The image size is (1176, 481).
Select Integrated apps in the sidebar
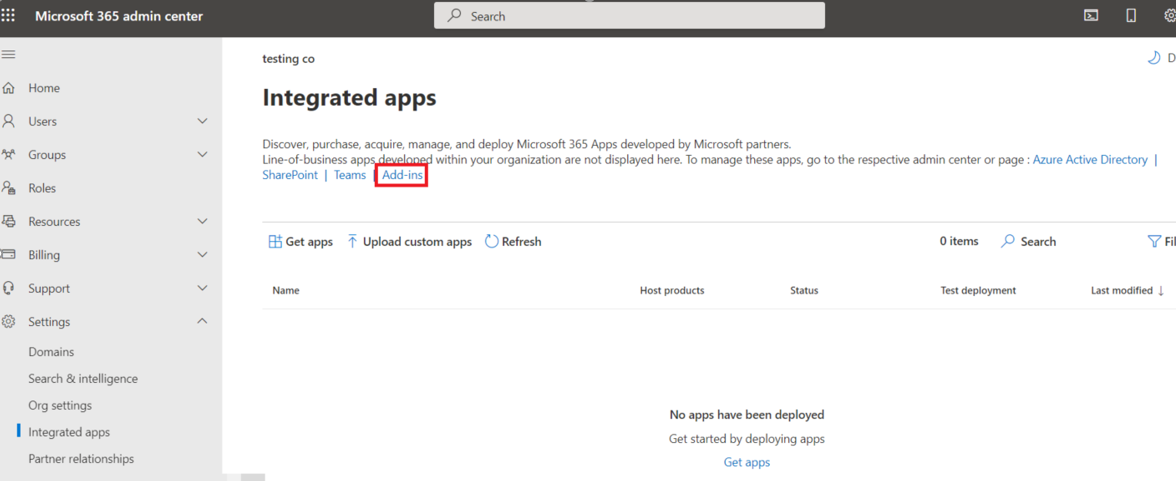(69, 432)
